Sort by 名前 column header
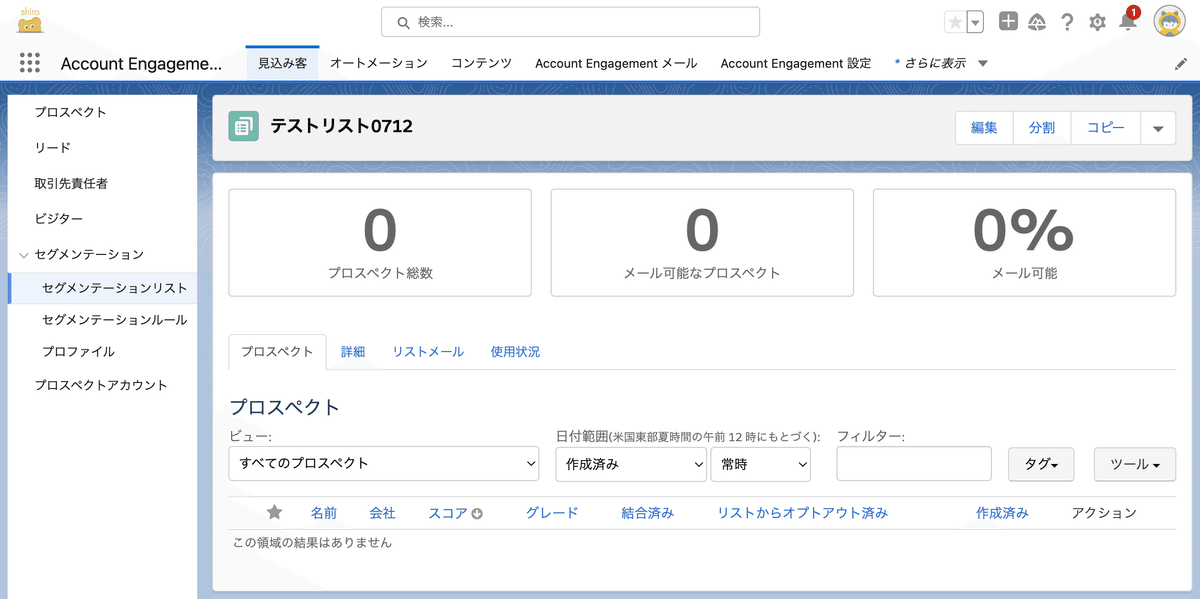Screen dimensions: 1200x599 point(324,513)
